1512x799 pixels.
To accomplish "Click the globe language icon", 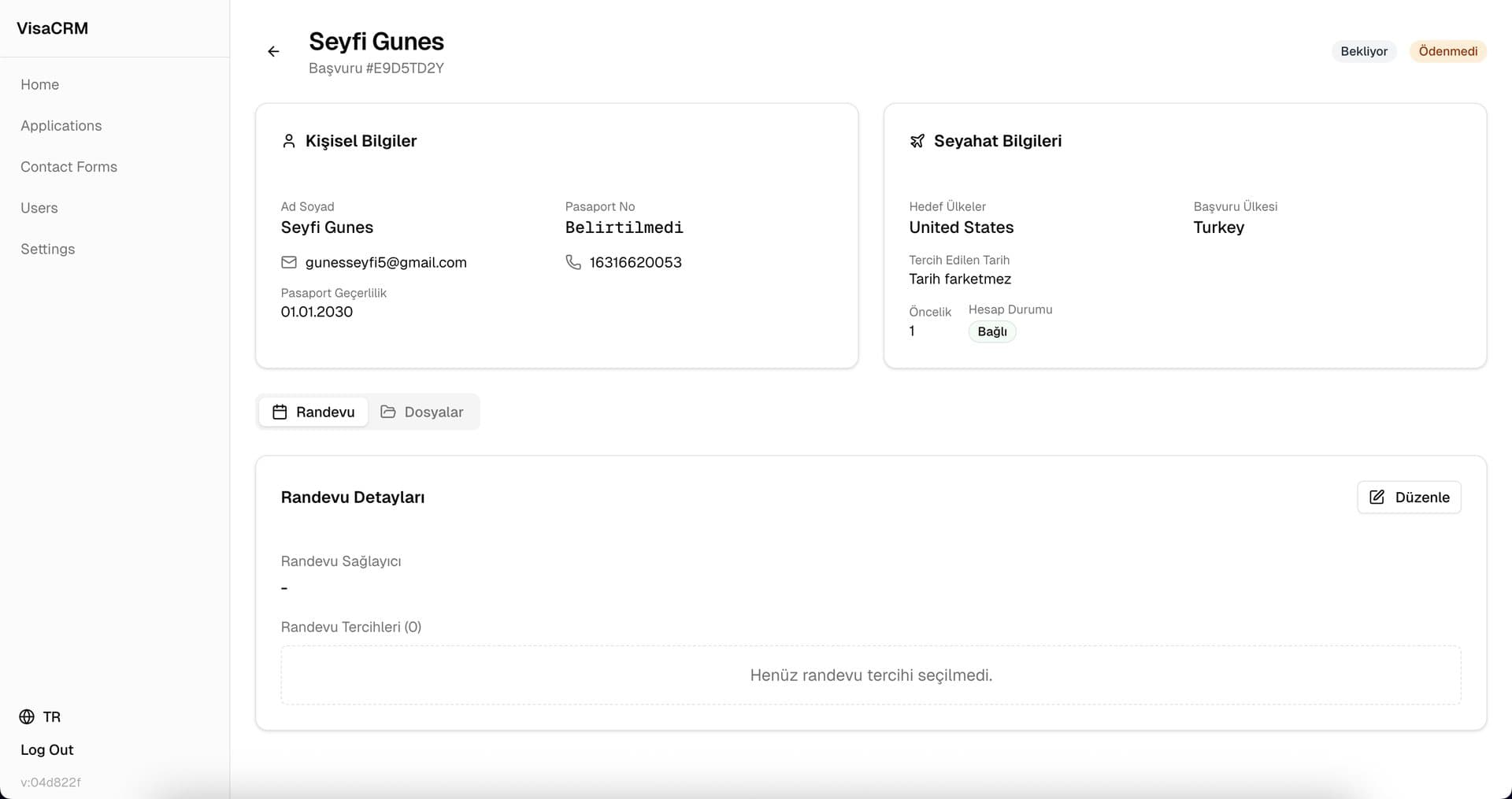I will (x=27, y=716).
